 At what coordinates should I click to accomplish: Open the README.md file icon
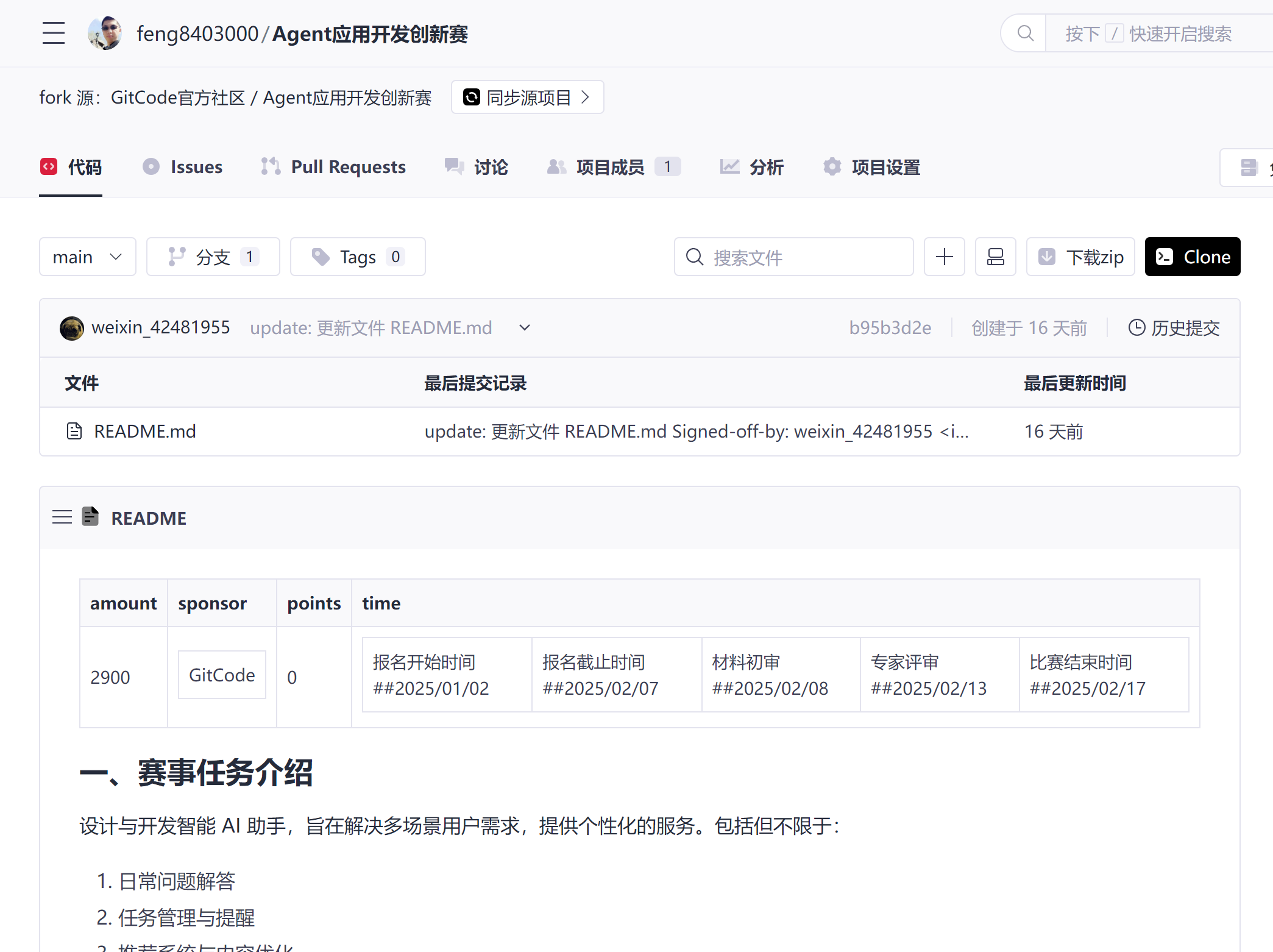pyautogui.click(x=74, y=432)
